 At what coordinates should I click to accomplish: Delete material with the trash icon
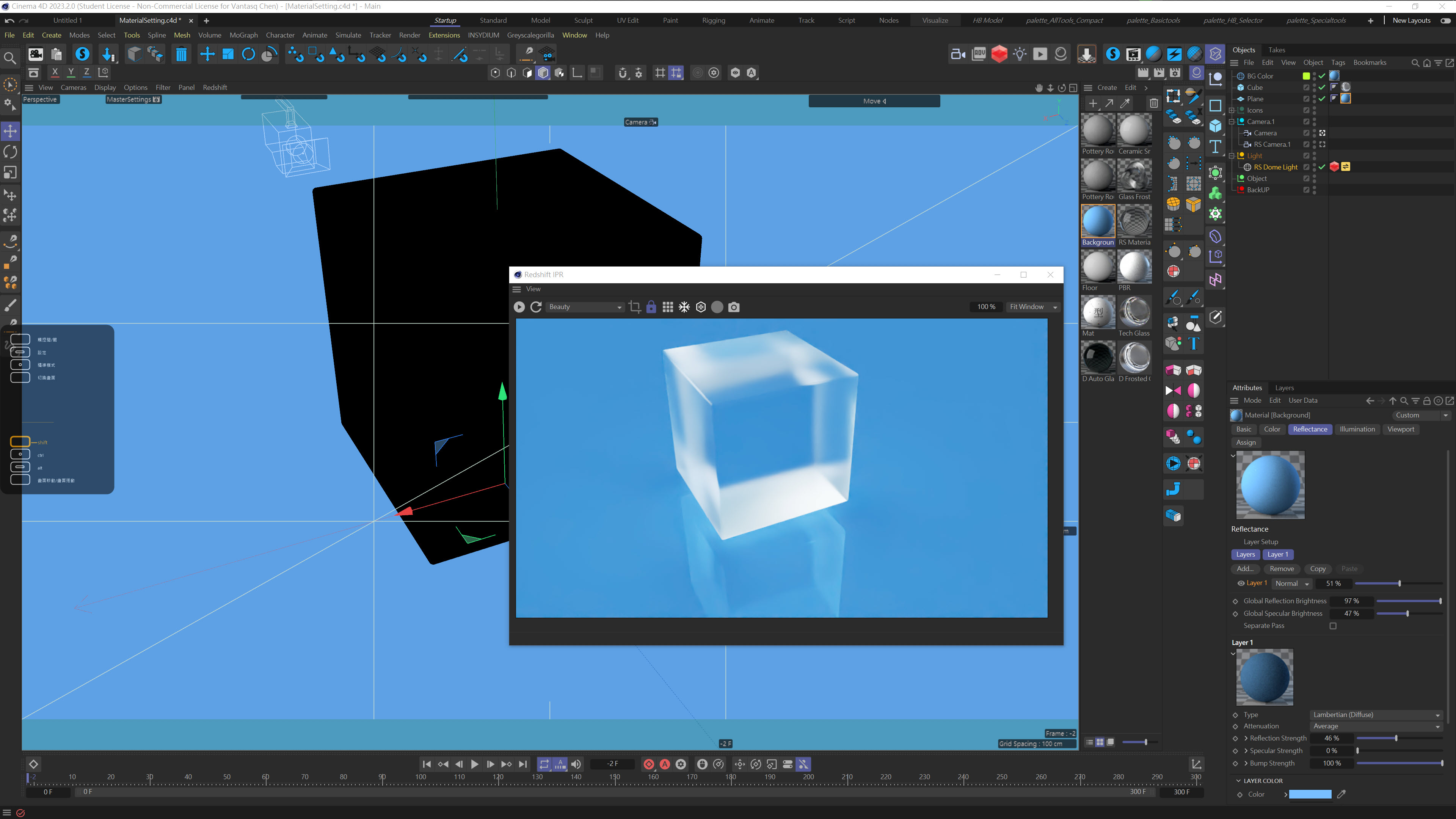point(1153,104)
